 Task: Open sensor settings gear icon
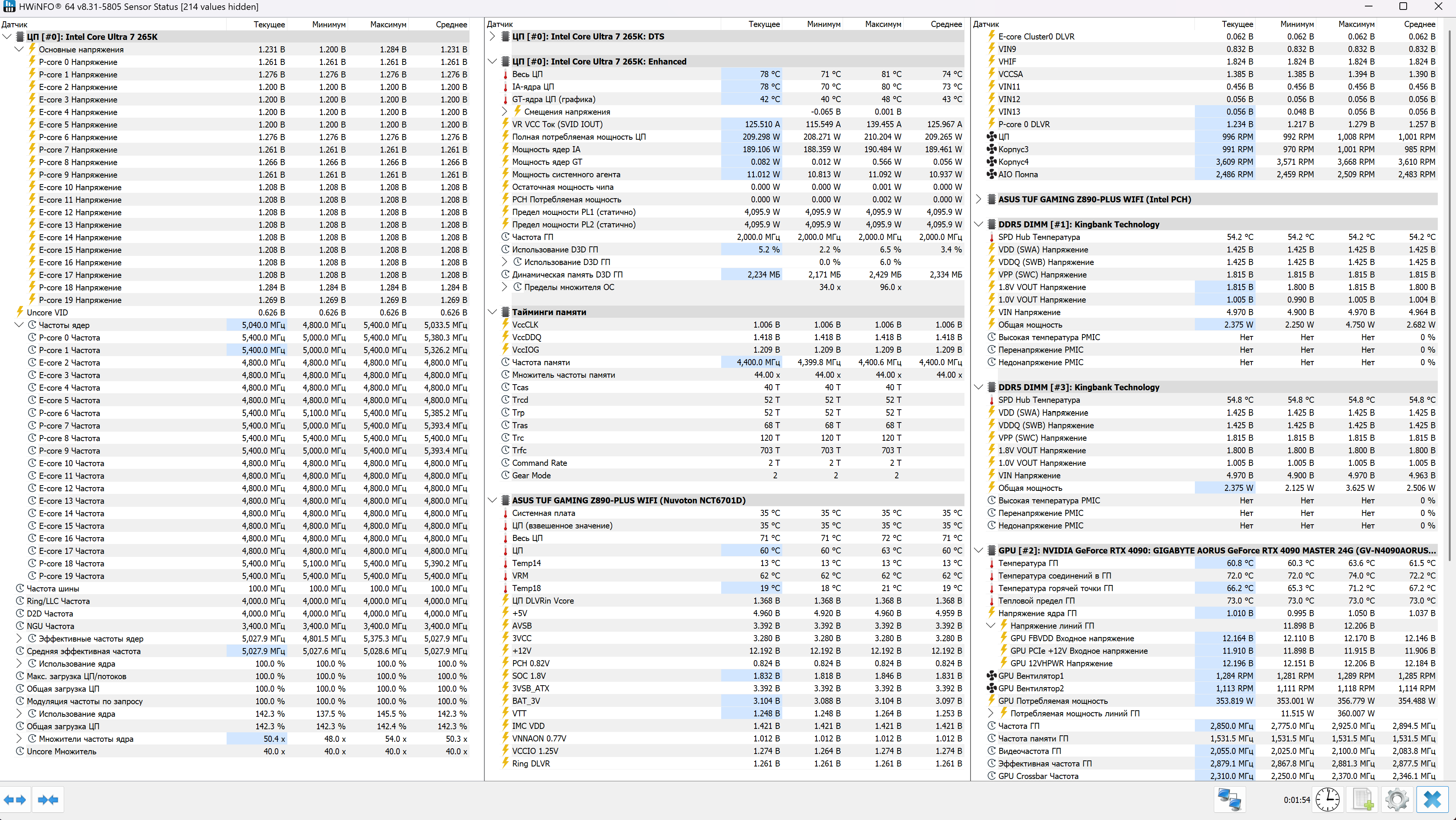1397,799
